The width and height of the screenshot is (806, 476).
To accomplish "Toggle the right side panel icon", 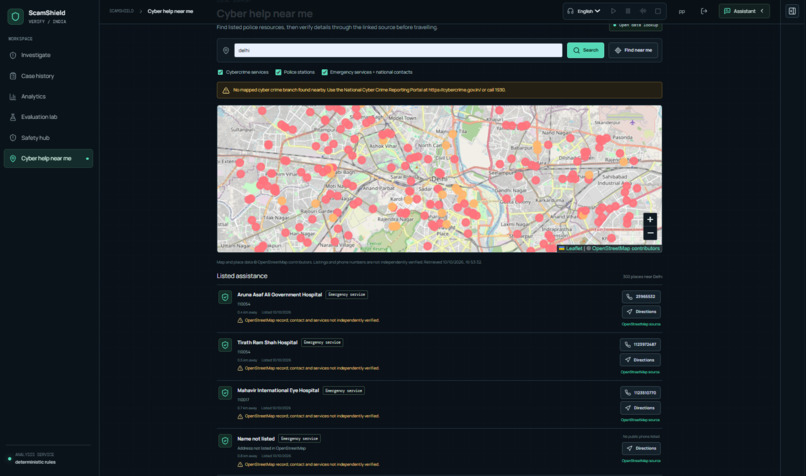I will [x=792, y=11].
